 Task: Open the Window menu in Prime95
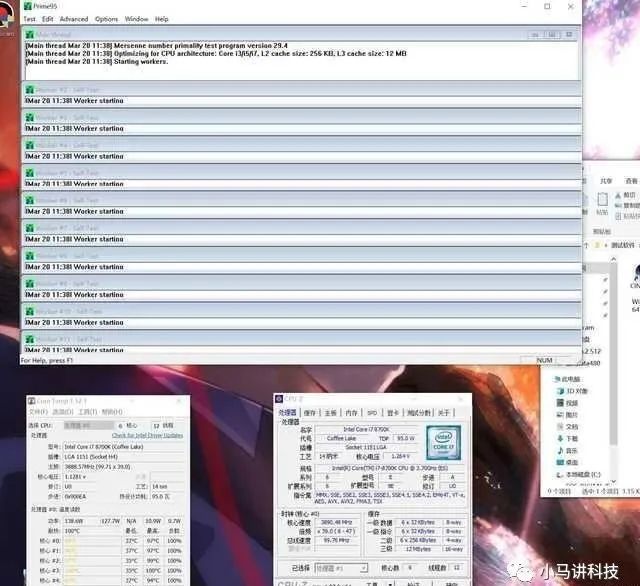(136, 19)
